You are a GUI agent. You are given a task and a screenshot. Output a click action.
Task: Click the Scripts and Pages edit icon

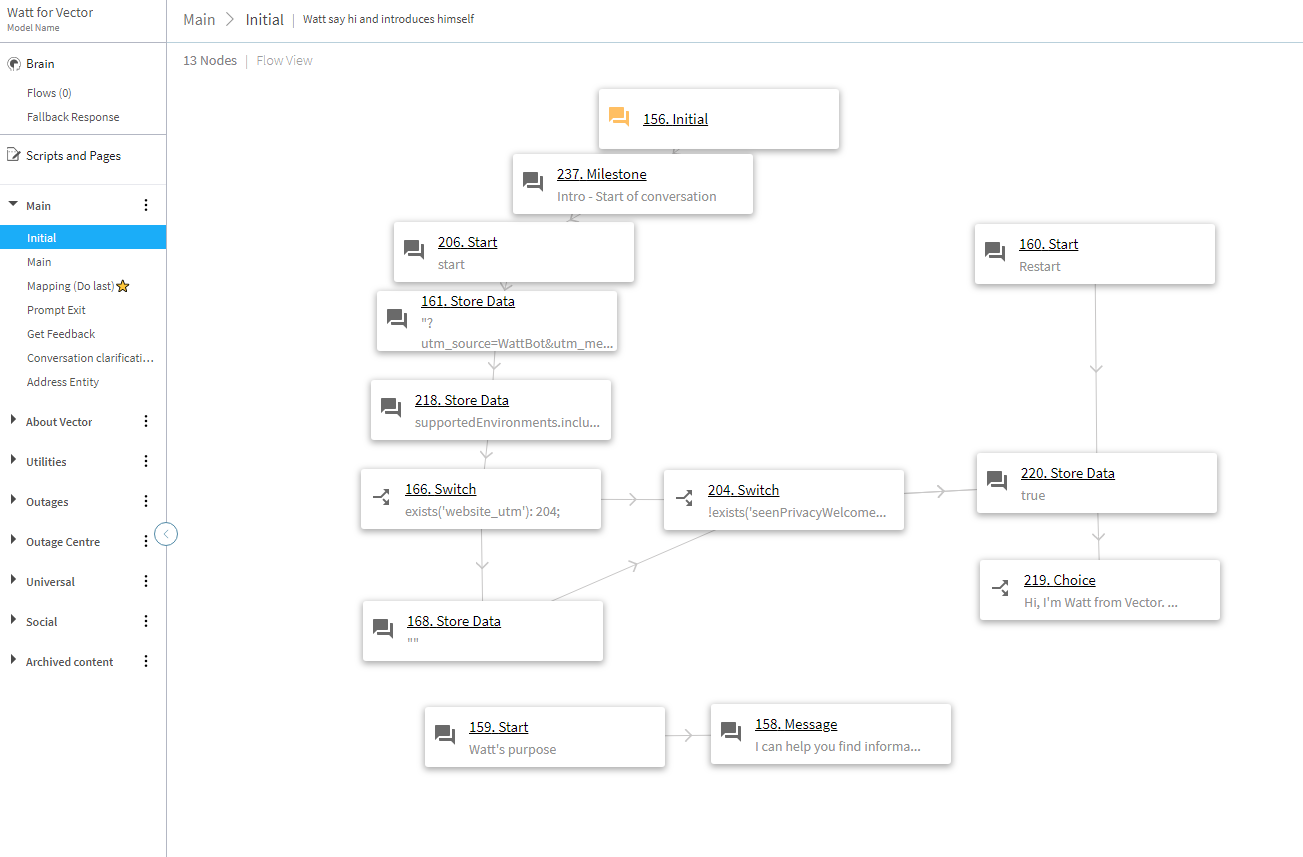pyautogui.click(x=14, y=155)
